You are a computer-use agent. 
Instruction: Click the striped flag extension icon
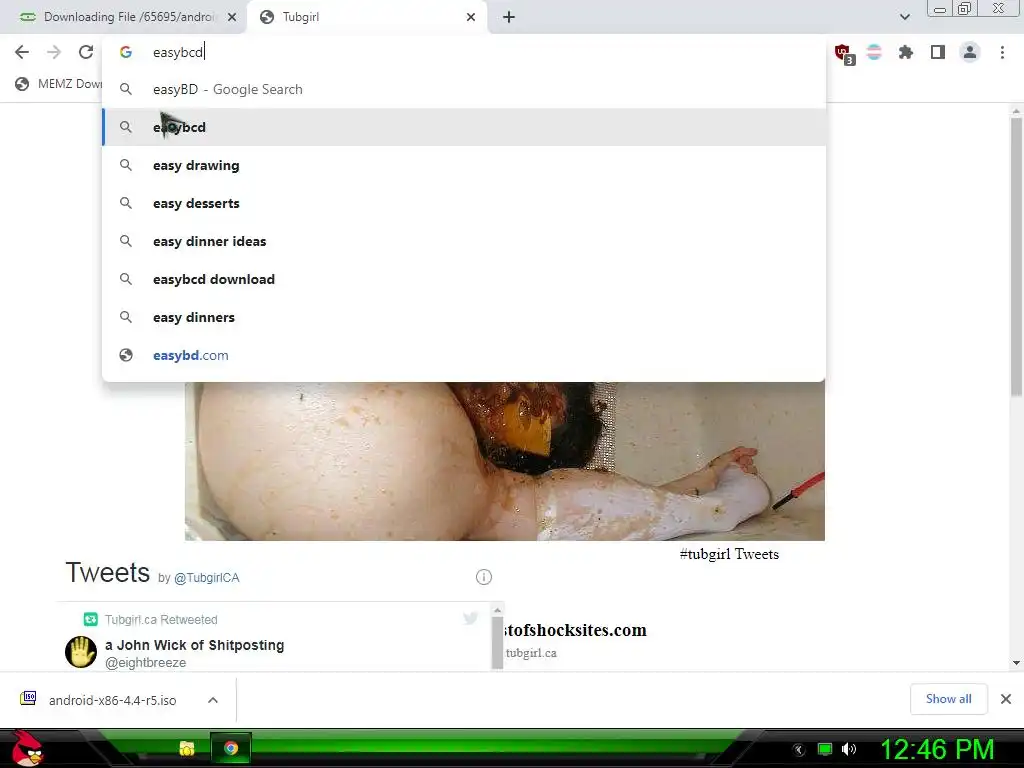(874, 52)
